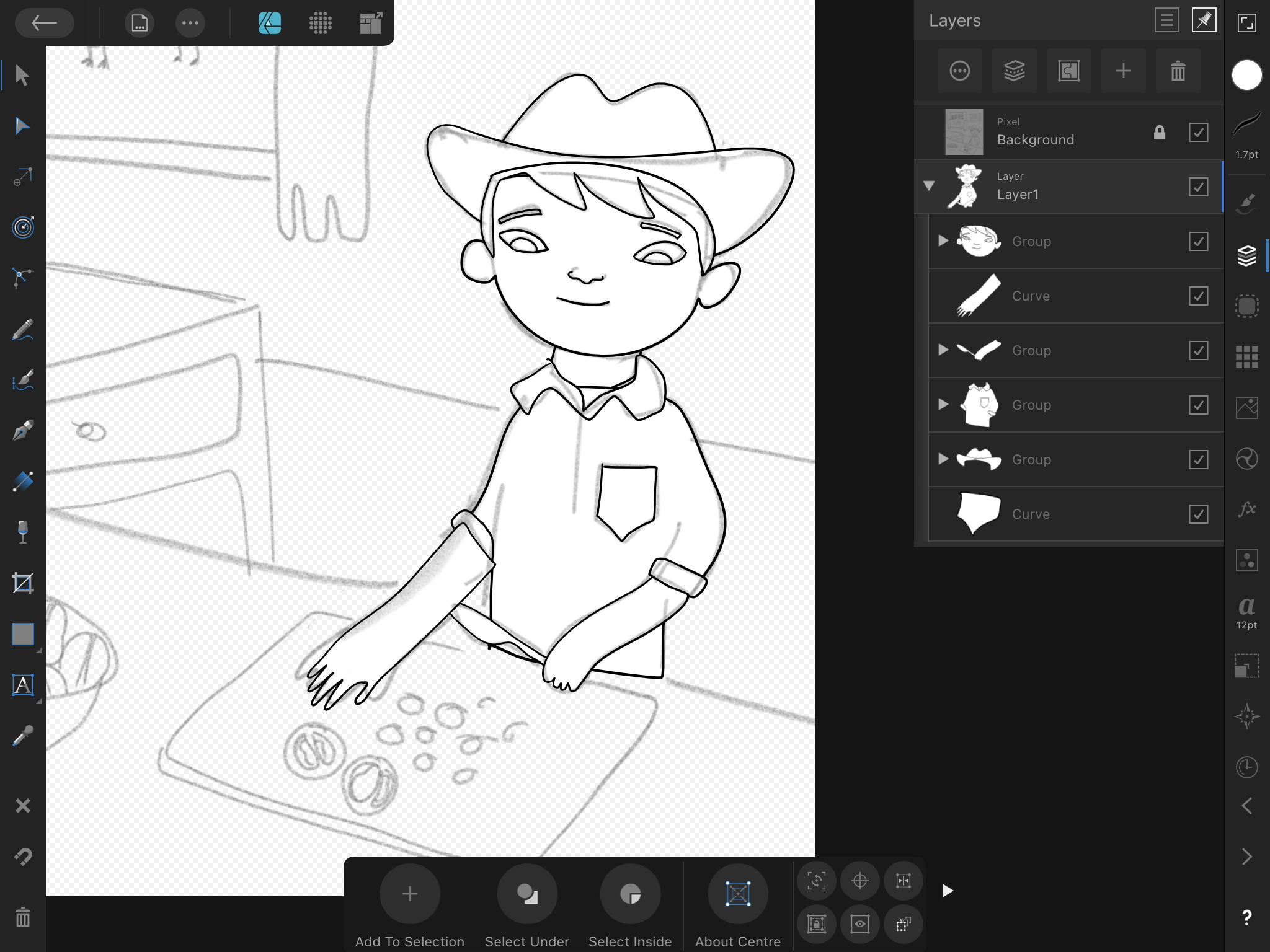Pick the Pen tool
Viewport: 1270px width, 952px height.
[x=22, y=430]
